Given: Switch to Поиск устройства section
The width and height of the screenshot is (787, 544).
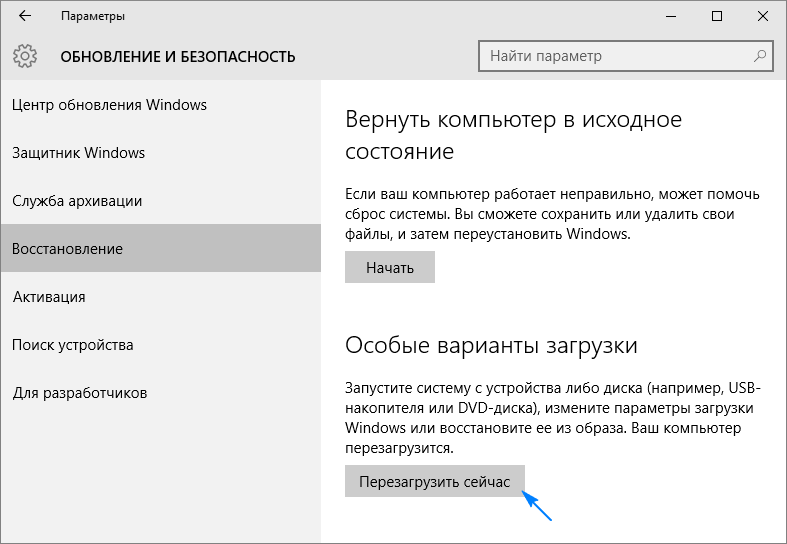Looking at the screenshot, I should coord(72,345).
